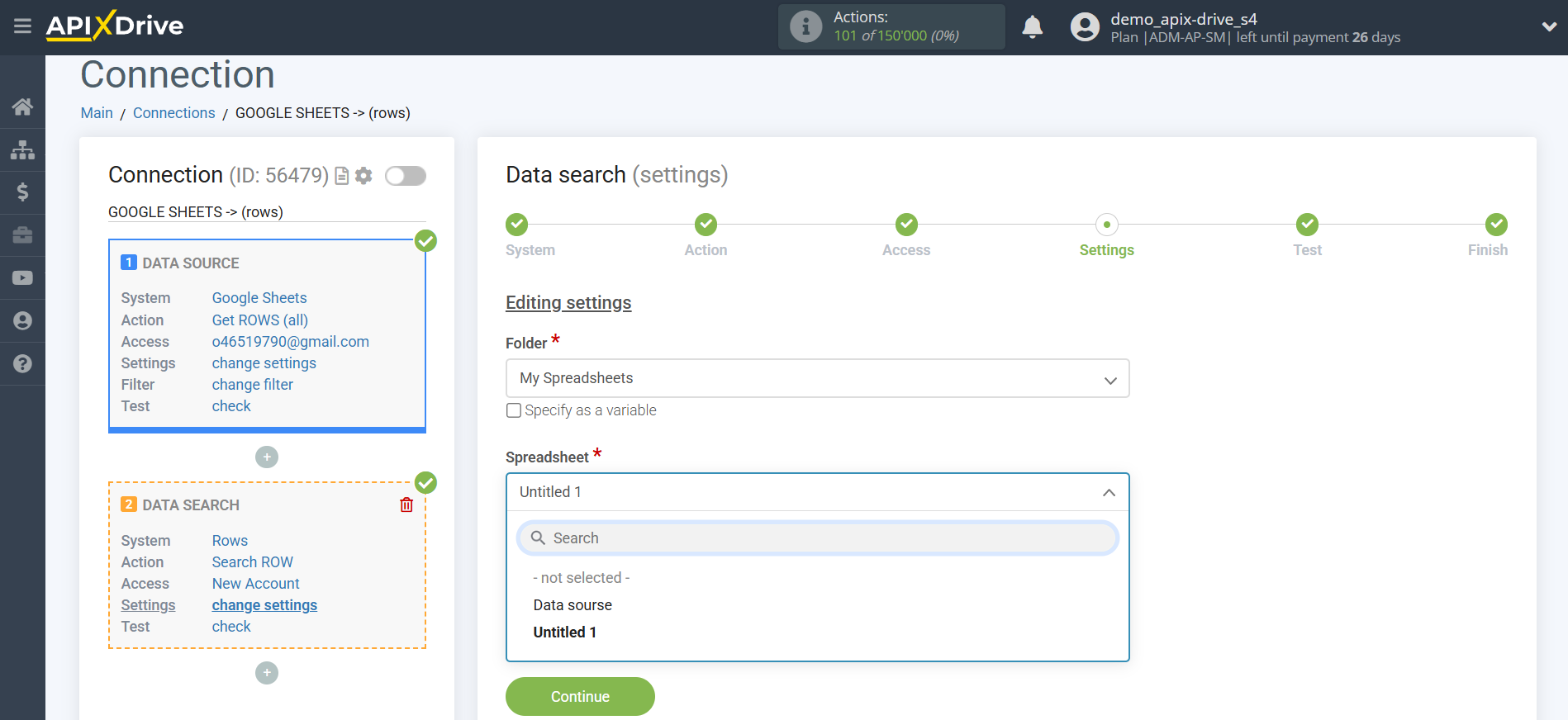The width and height of the screenshot is (1568, 720).
Task: Select the '- not selected -' option
Action: coord(582,578)
